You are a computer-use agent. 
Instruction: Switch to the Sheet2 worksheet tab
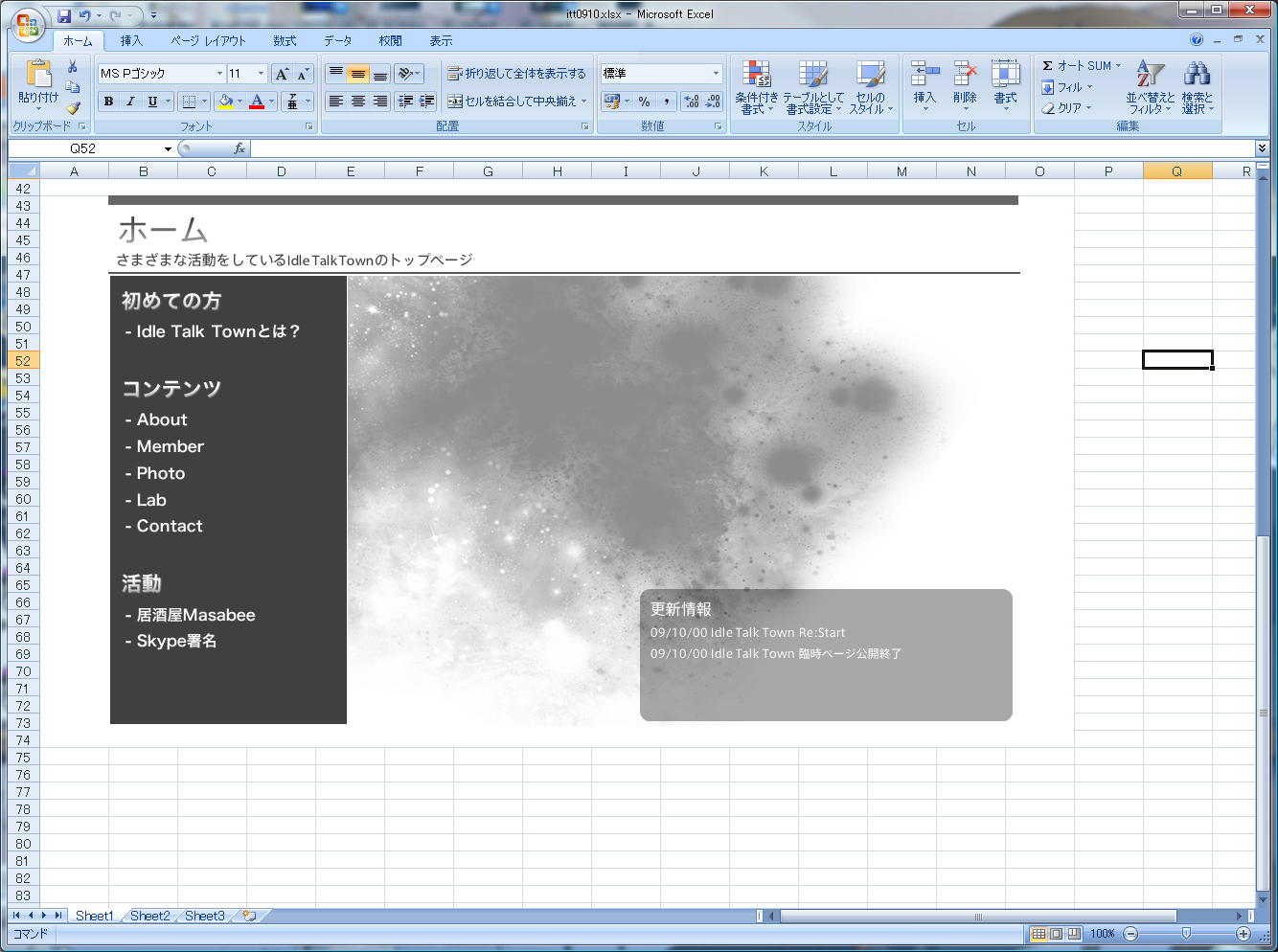pos(150,916)
